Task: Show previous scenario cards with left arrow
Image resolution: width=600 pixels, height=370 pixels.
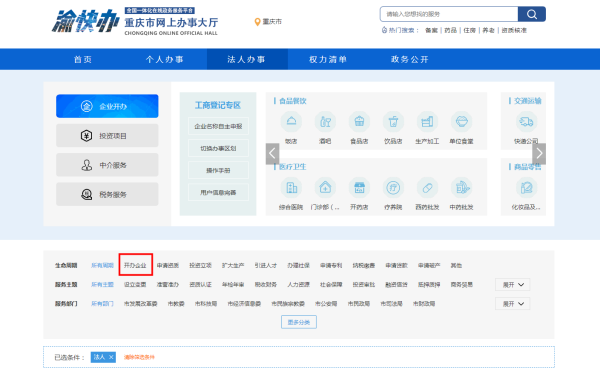Action: pyautogui.click(x=272, y=153)
